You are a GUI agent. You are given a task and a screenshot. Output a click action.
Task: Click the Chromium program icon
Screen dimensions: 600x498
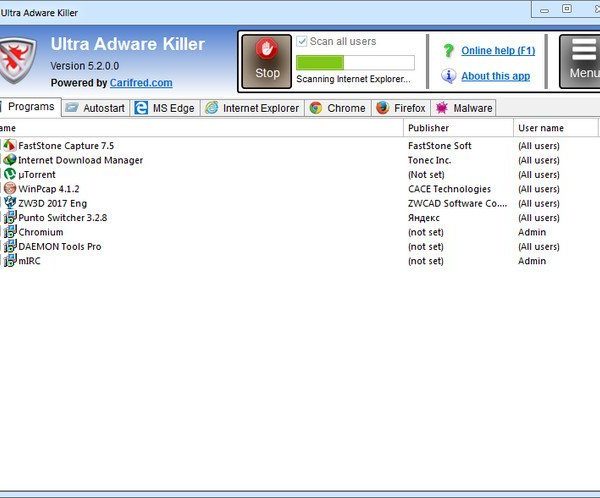point(10,232)
